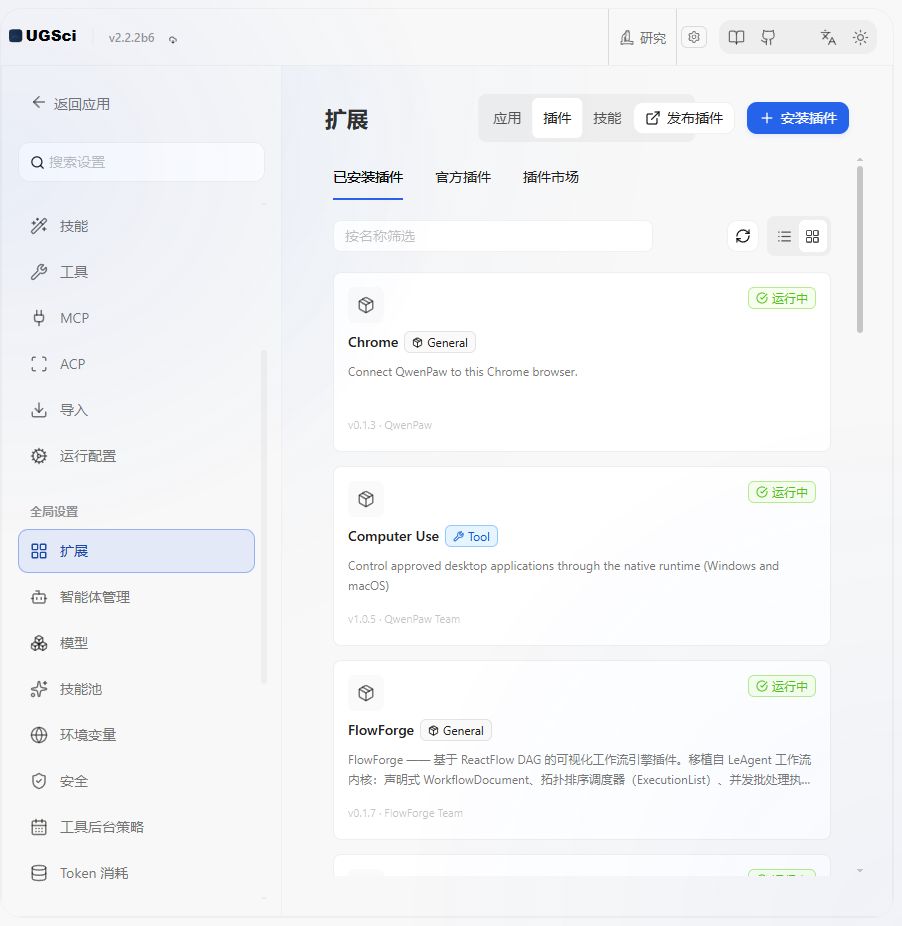Open 运行配置 in the sidebar
The height and width of the screenshot is (926, 902).
tap(136, 456)
